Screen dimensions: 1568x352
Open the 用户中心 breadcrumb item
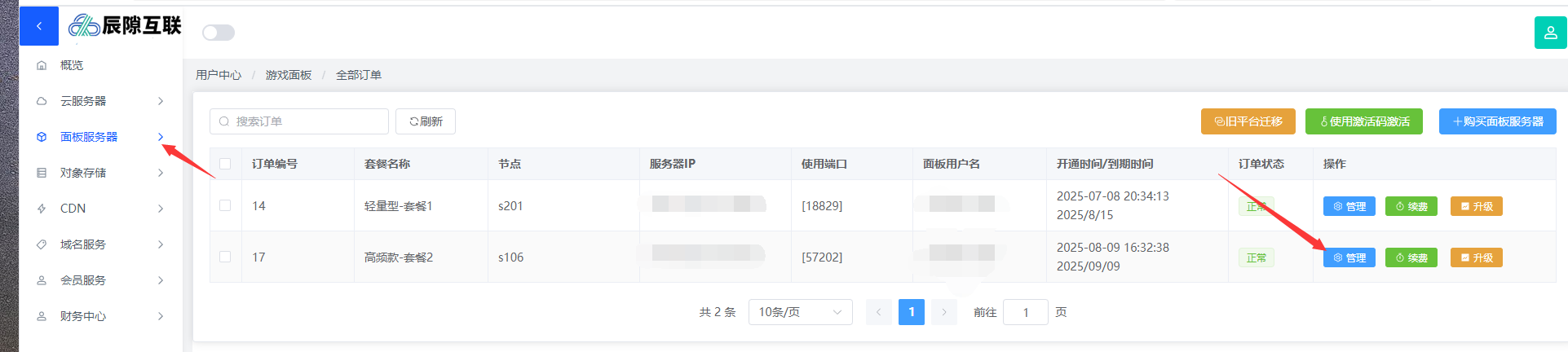[219, 75]
